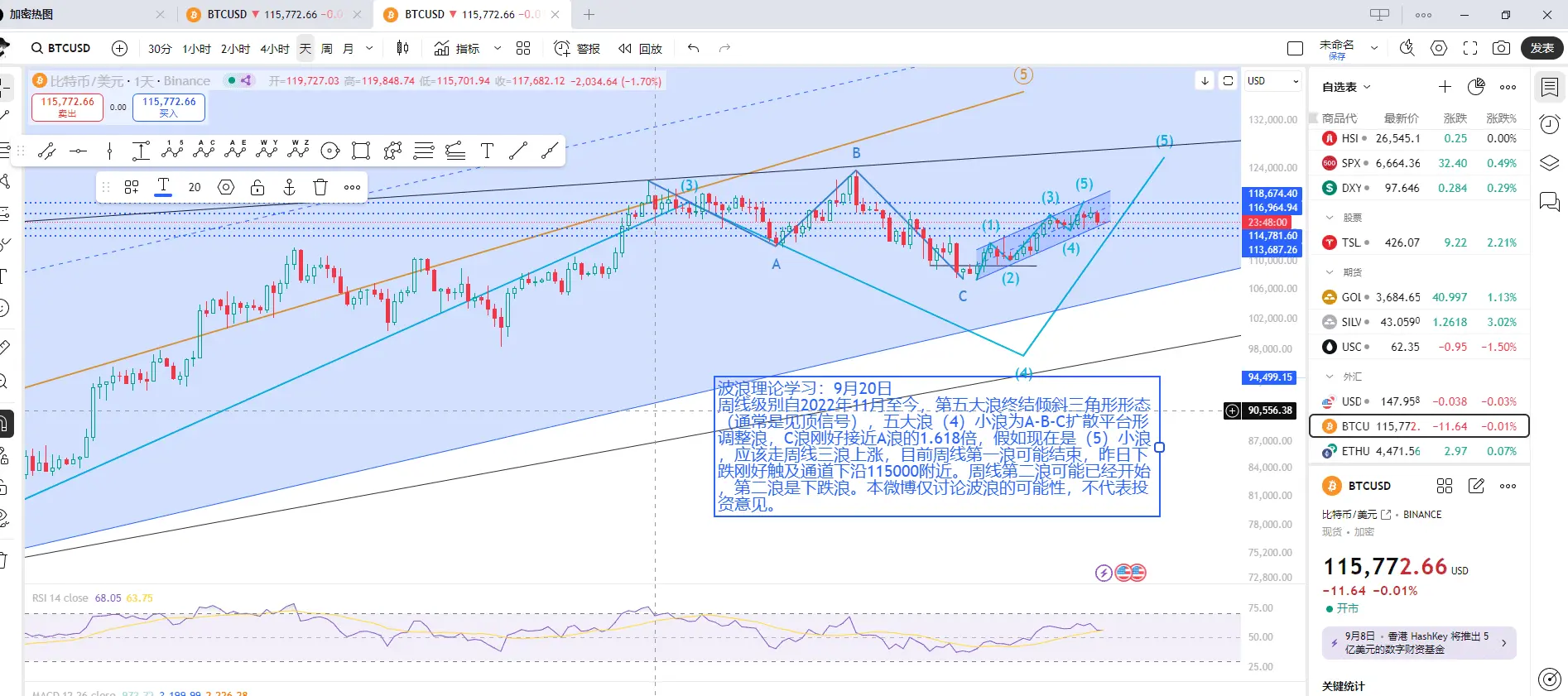The width and height of the screenshot is (1568, 696).
Task: Change the font size 20 dropdown
Action: (195, 187)
